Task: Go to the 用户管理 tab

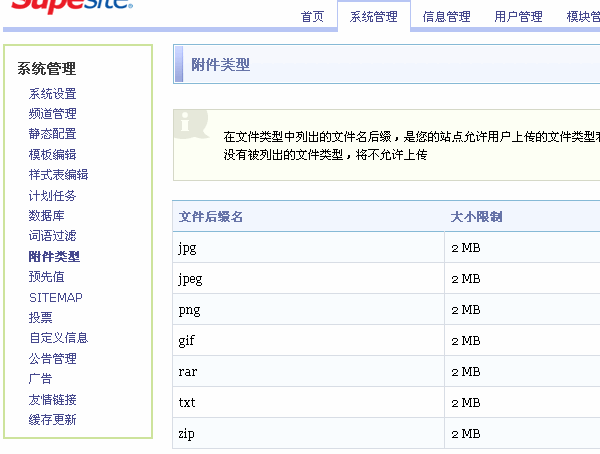Action: click(518, 17)
